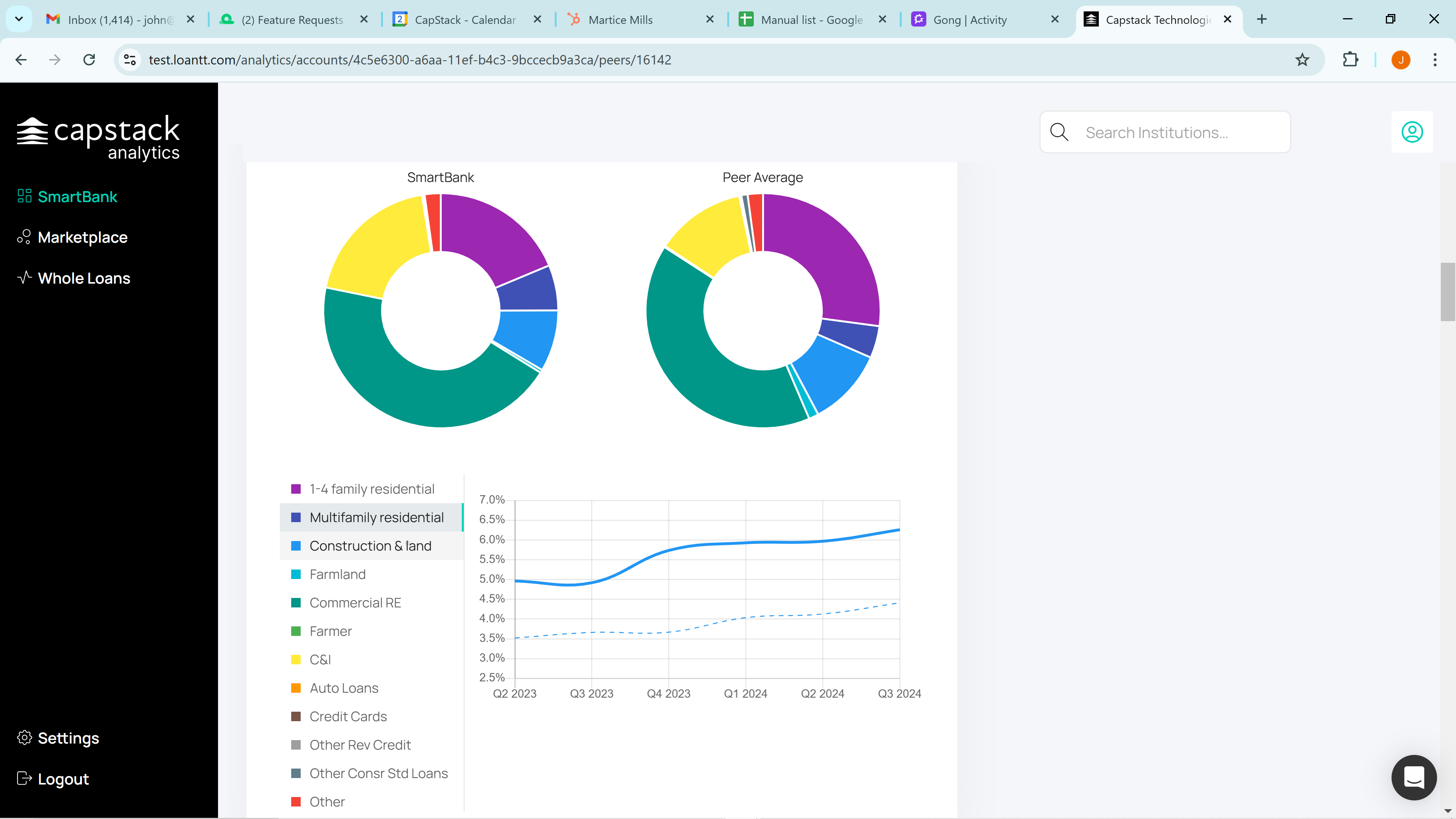
Task: Click the search magnifier icon
Action: (x=1059, y=132)
